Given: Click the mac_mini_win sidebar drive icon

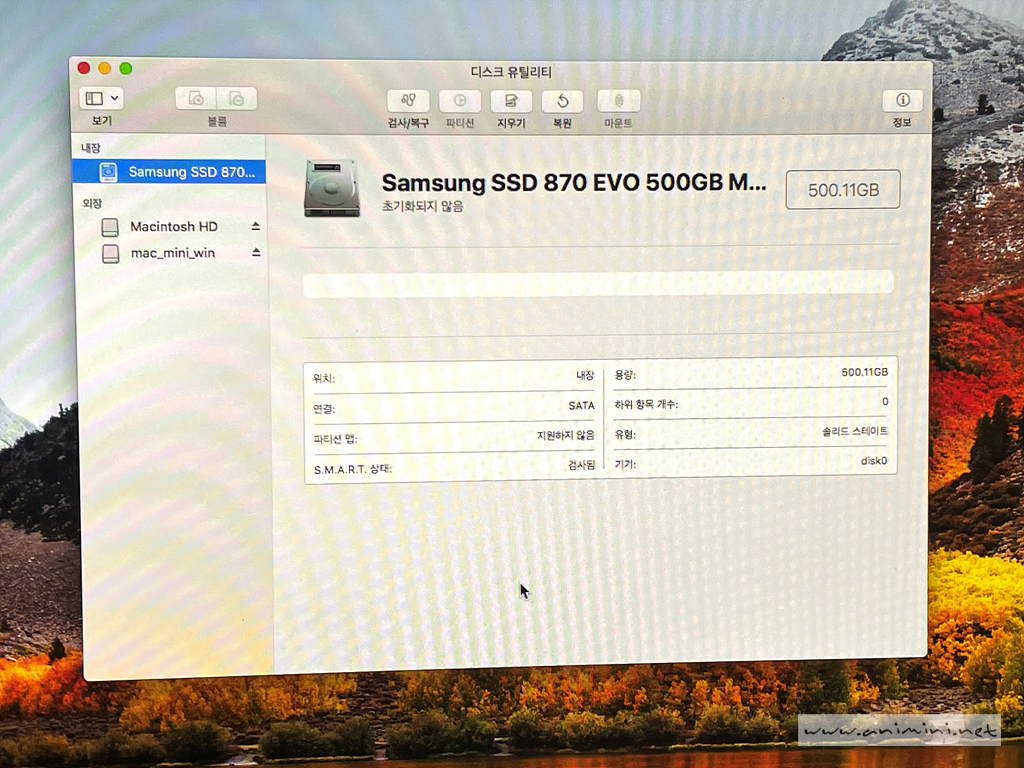Looking at the screenshot, I should [111, 253].
